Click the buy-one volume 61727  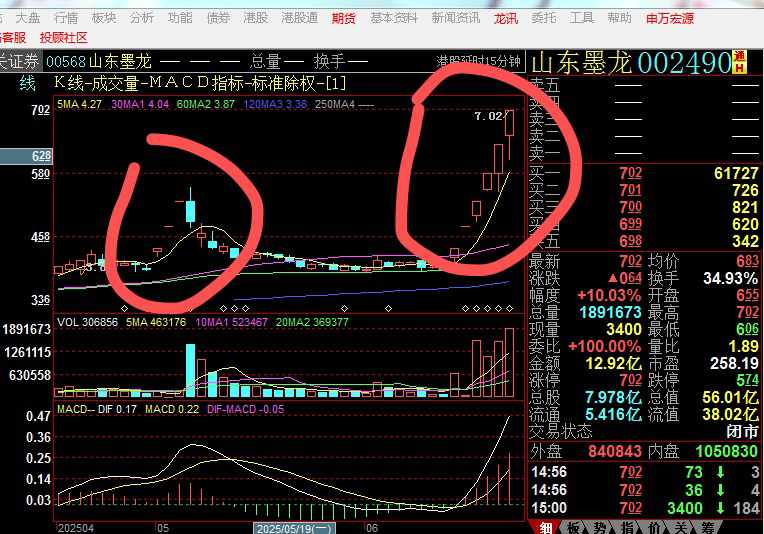click(736, 173)
